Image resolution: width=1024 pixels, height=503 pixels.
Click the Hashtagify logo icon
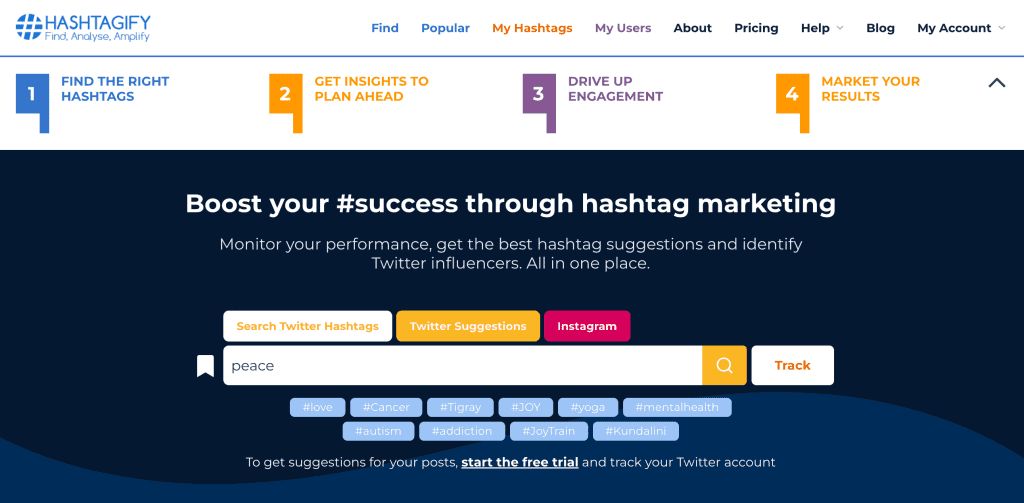point(29,27)
